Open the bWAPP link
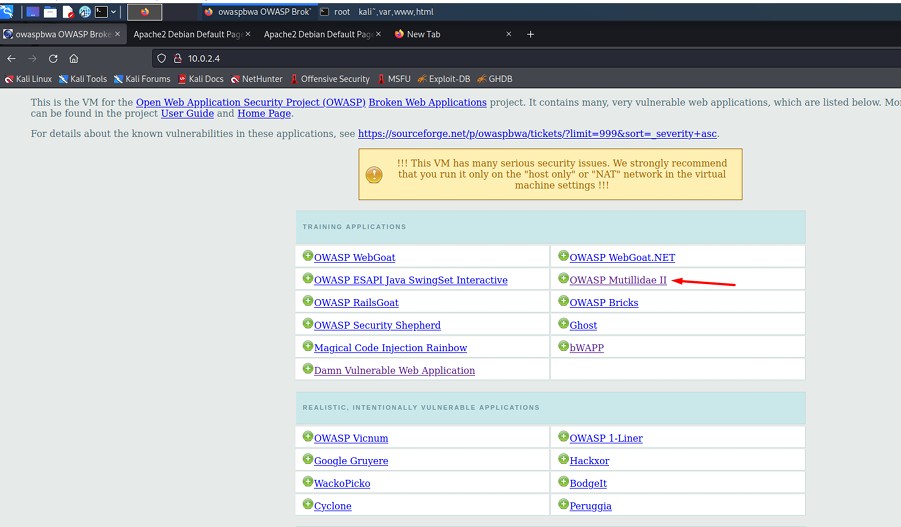 (x=587, y=348)
